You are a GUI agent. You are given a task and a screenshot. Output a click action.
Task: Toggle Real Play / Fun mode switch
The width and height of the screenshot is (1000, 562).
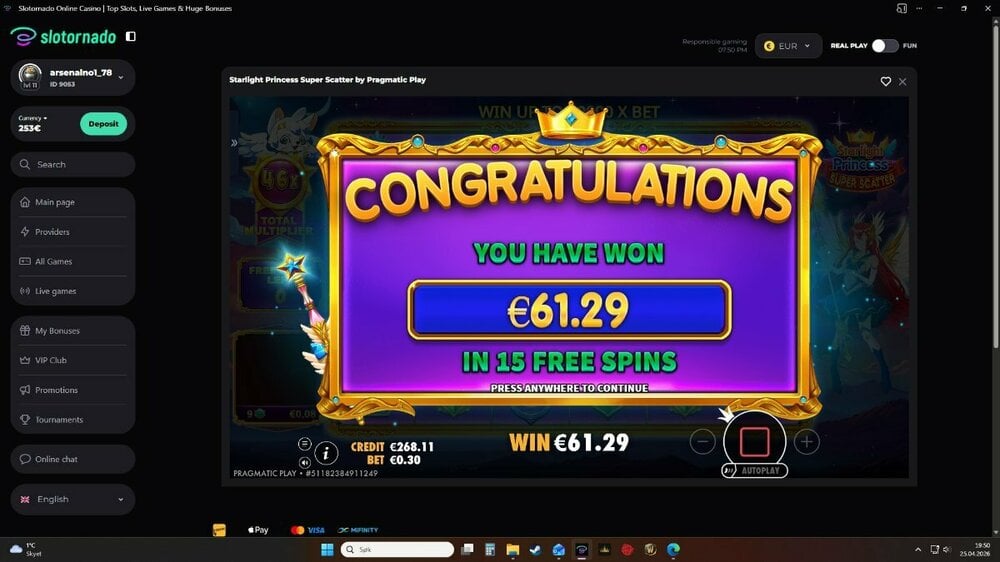(885, 46)
